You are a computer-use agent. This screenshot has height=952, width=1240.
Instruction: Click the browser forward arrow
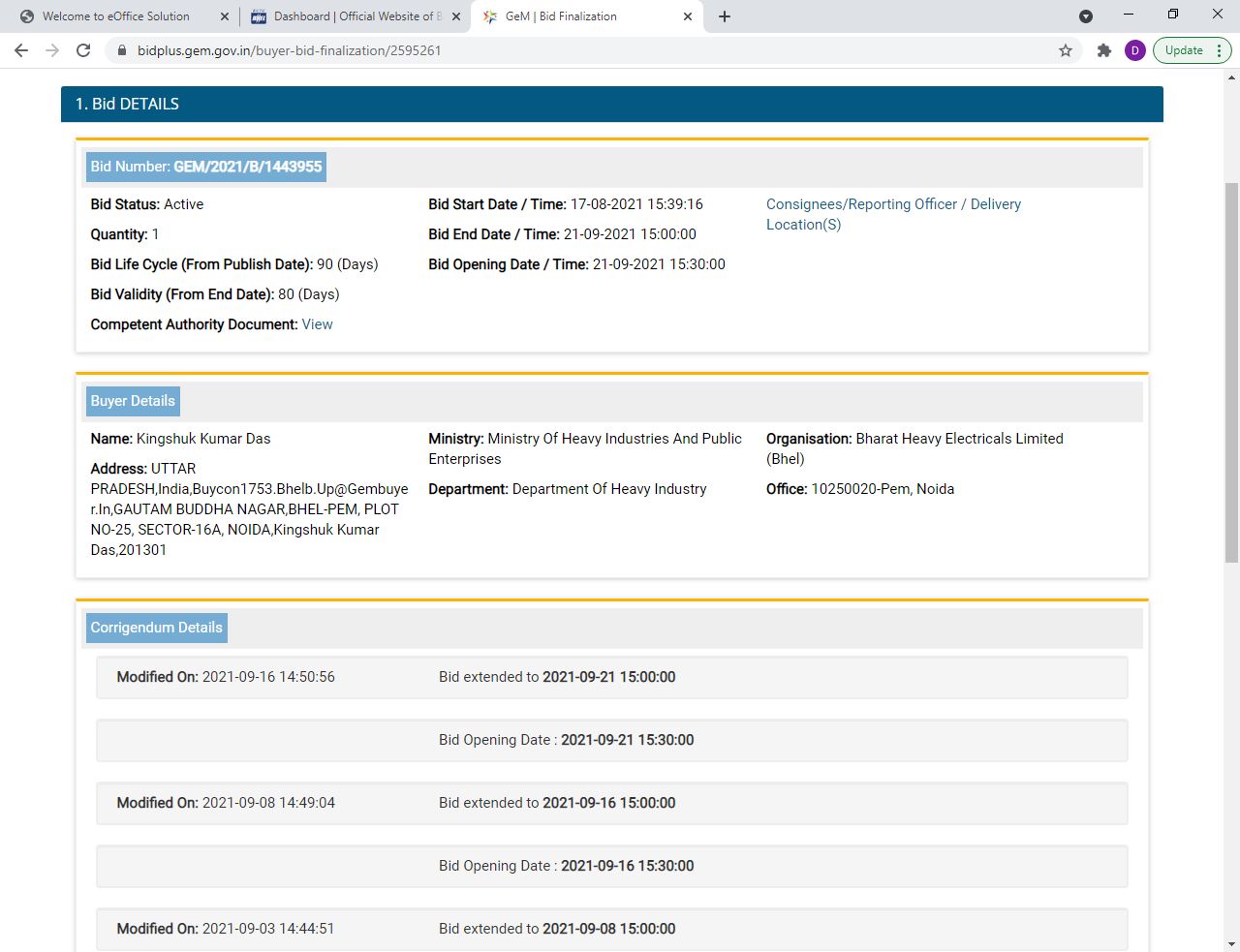pos(52,50)
